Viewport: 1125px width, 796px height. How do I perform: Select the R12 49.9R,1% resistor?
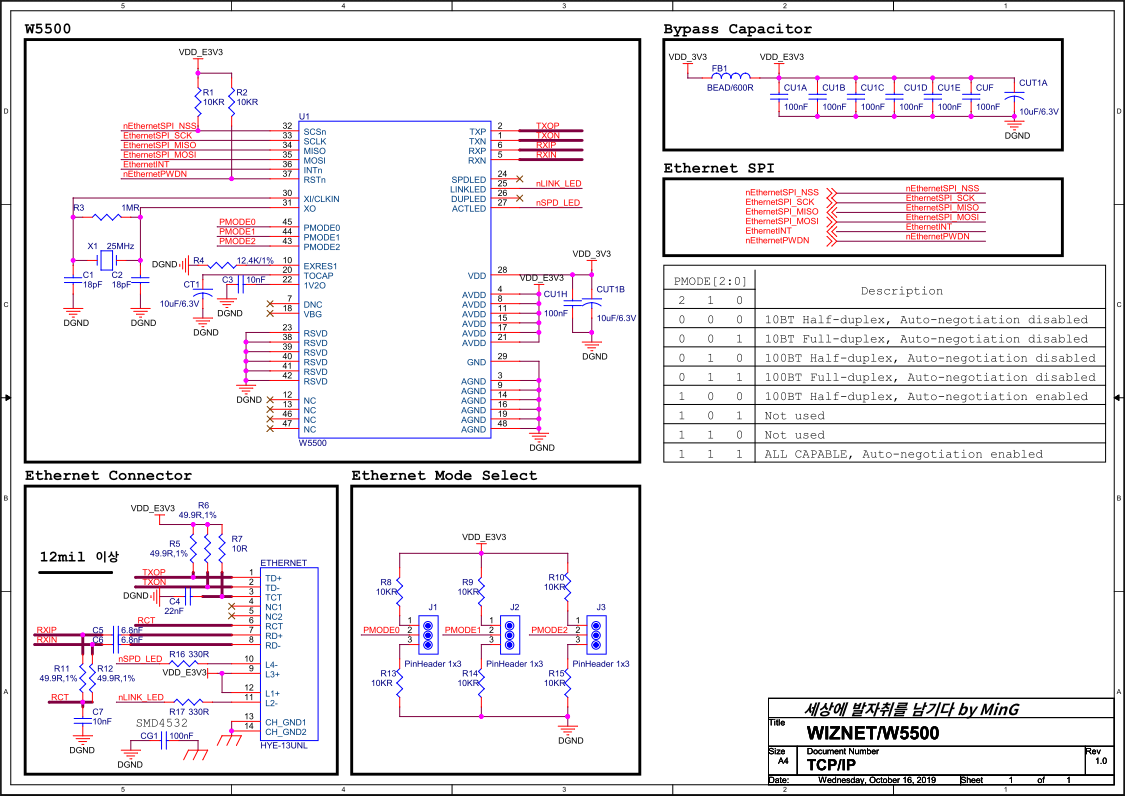92,676
